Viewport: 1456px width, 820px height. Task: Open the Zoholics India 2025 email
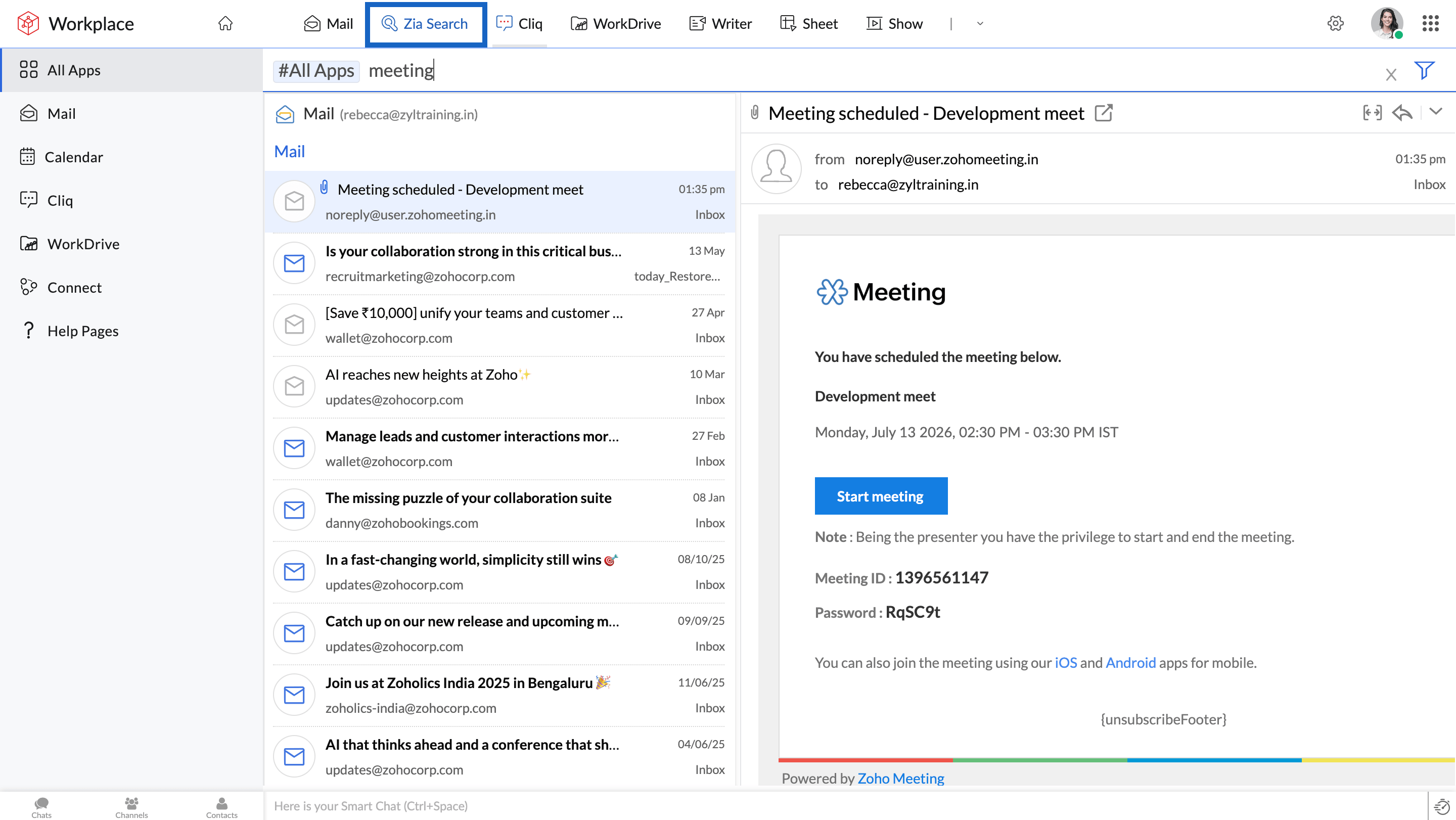(x=499, y=695)
